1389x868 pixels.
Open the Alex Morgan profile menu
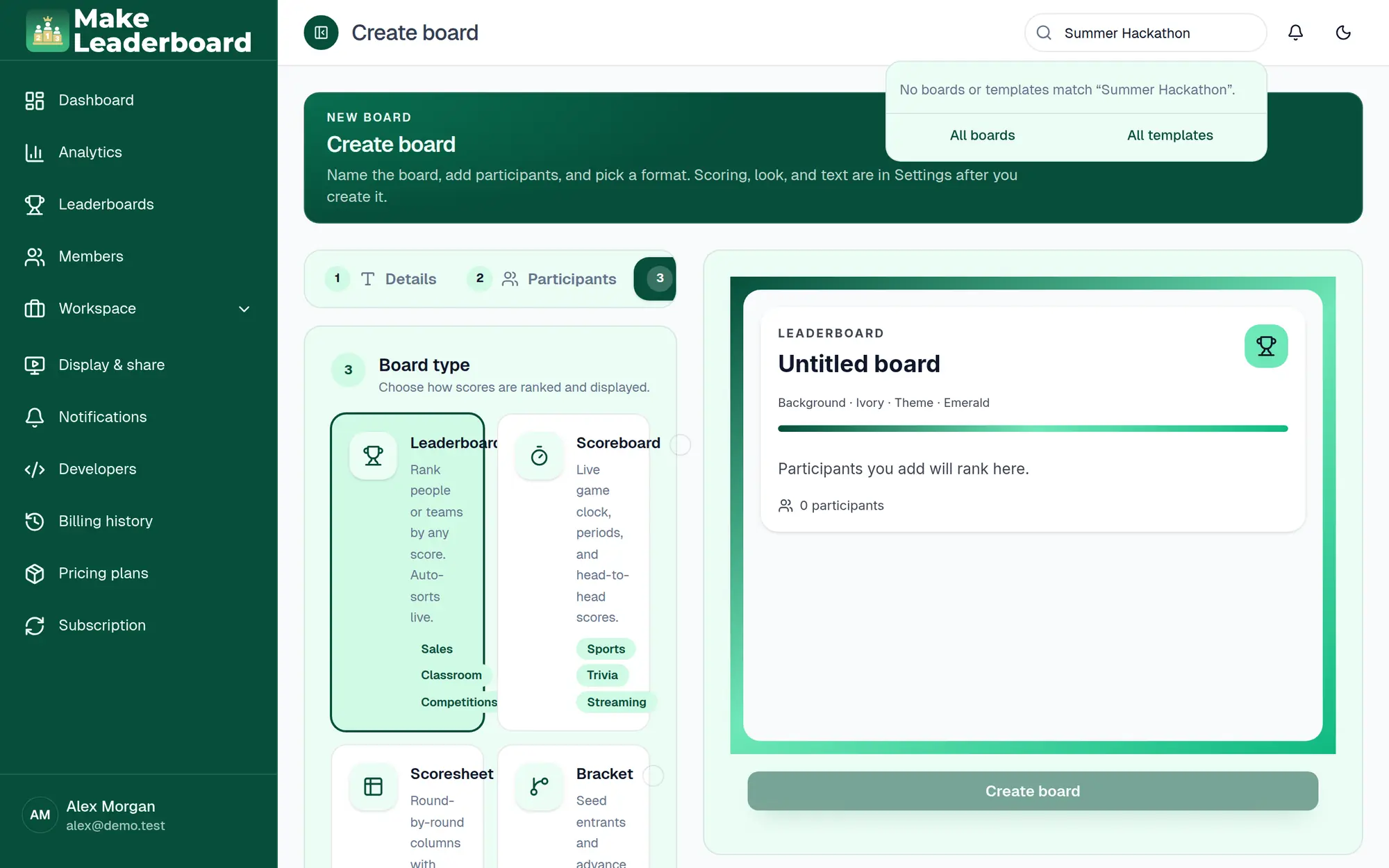click(x=139, y=815)
